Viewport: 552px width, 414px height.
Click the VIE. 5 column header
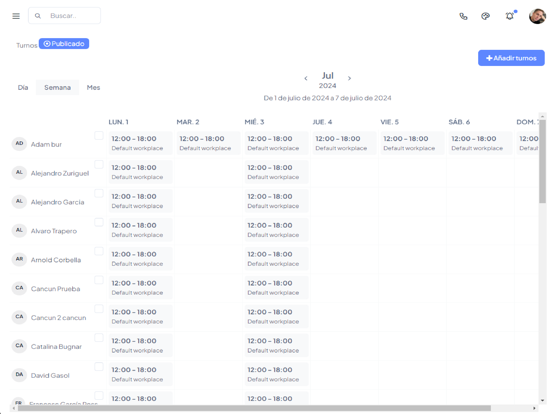(x=389, y=122)
